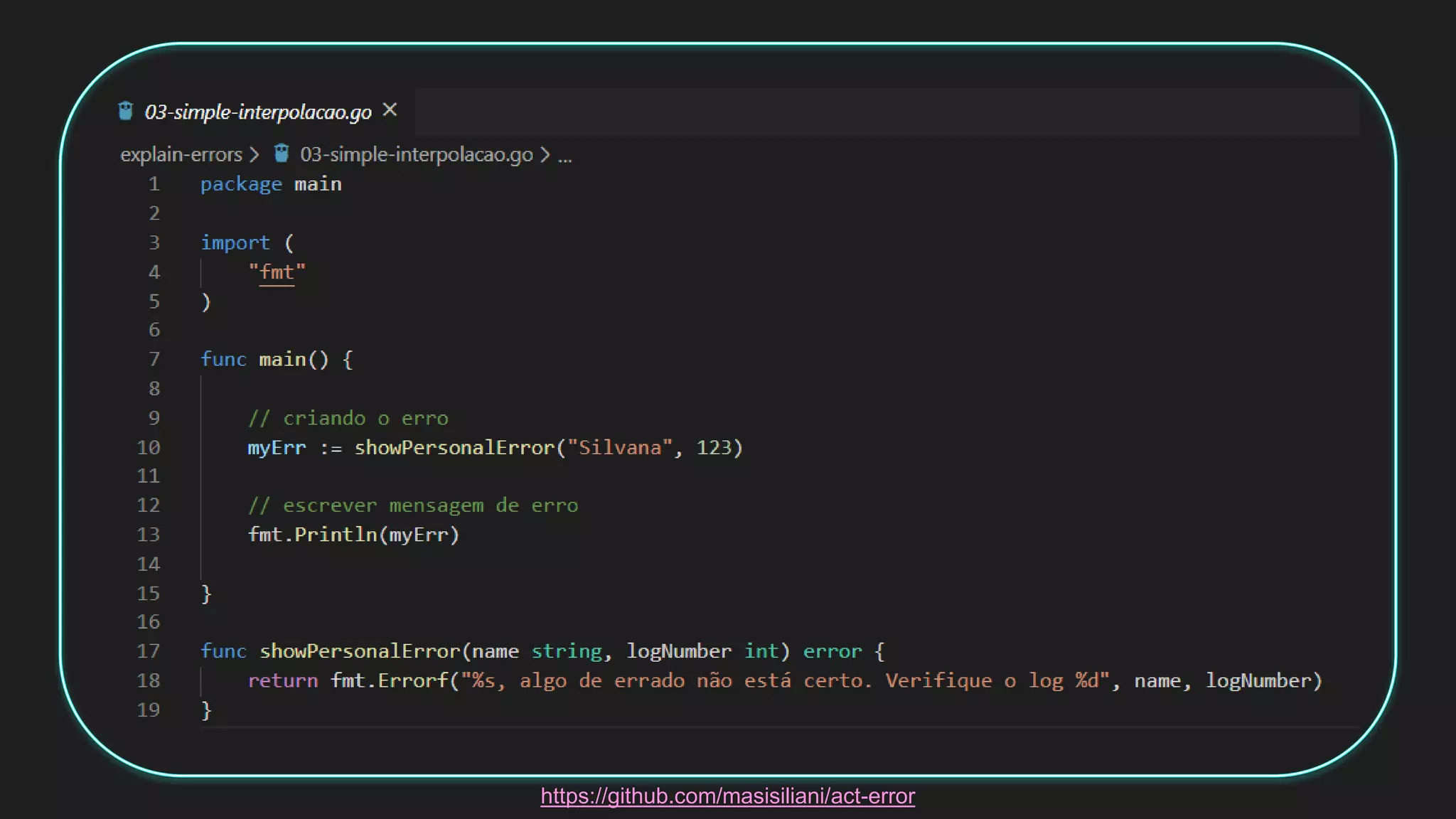Click the "Silvana" string literal

620,447
